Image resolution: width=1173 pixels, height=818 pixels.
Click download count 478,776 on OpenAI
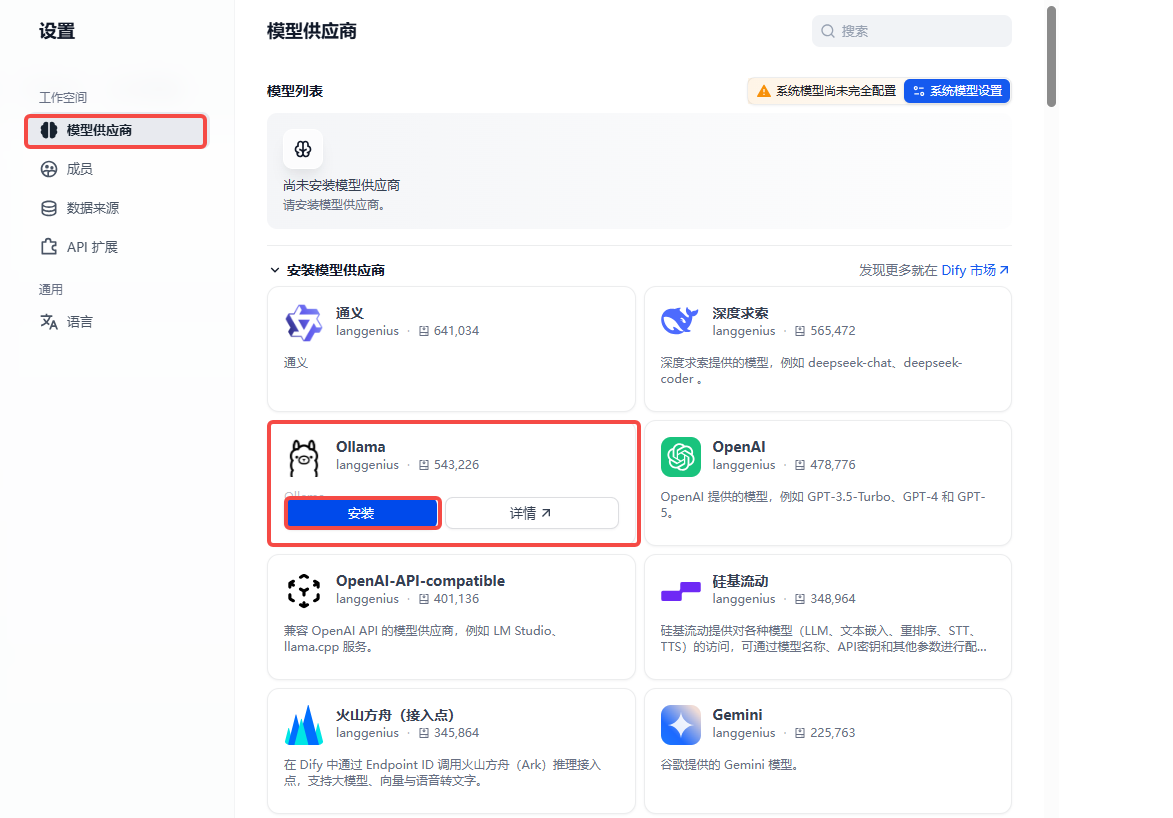(833, 465)
